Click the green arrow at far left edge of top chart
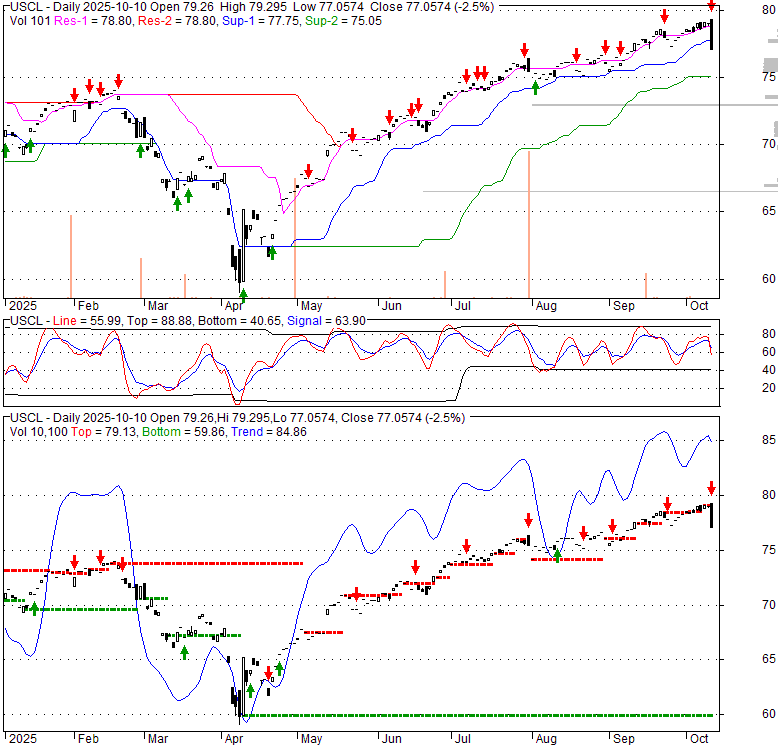 coord(5,150)
